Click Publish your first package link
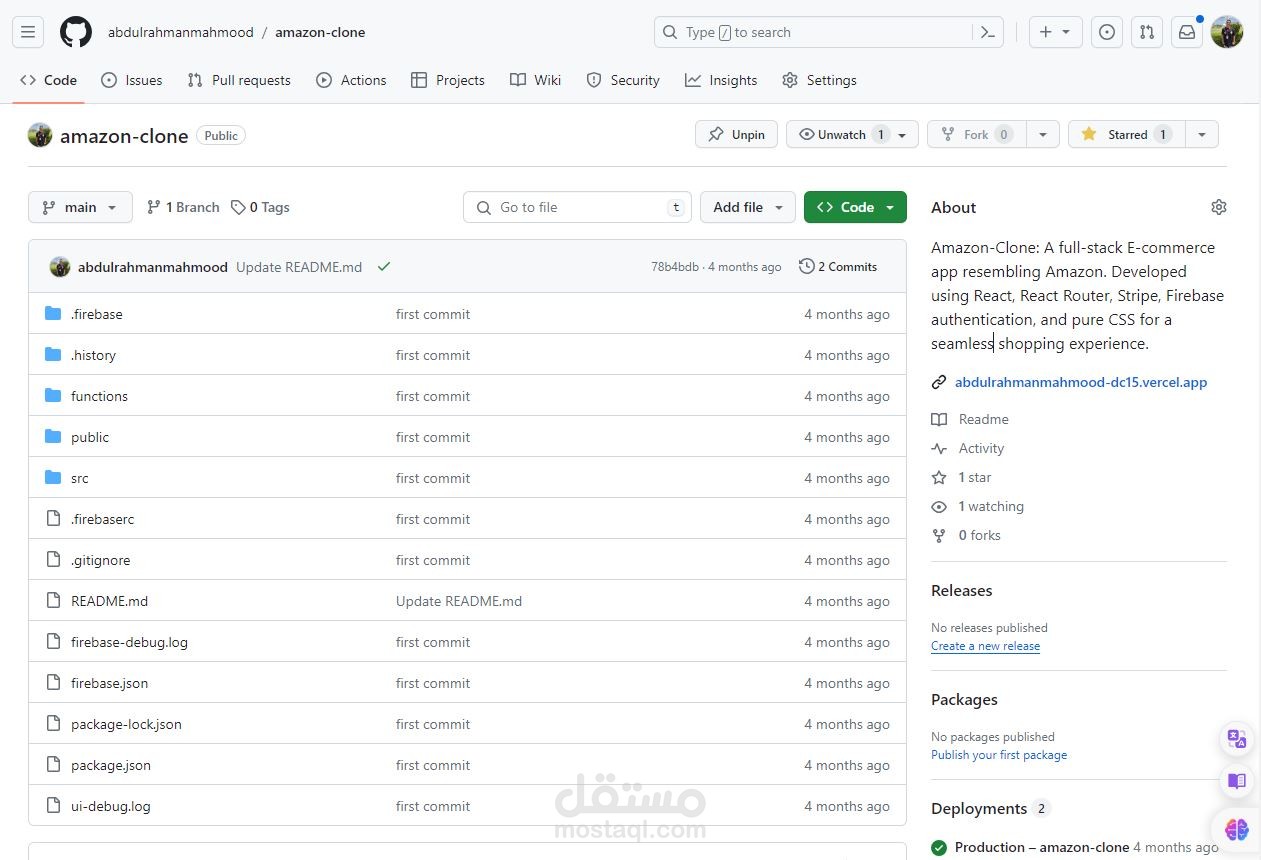Screen dimensions: 1261x860 pos(999,755)
